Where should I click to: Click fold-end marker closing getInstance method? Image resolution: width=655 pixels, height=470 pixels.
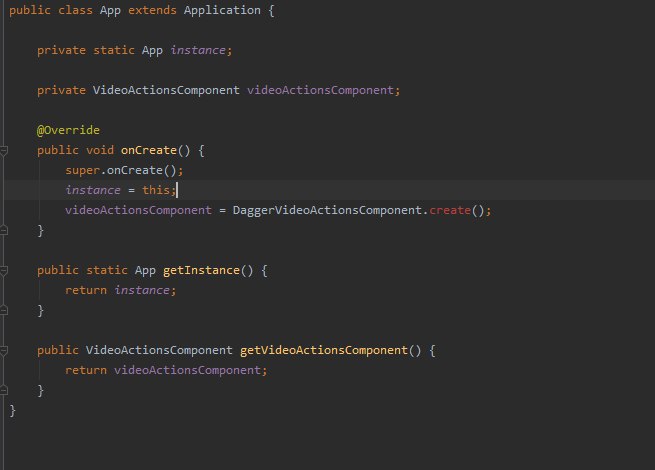(x=3, y=310)
